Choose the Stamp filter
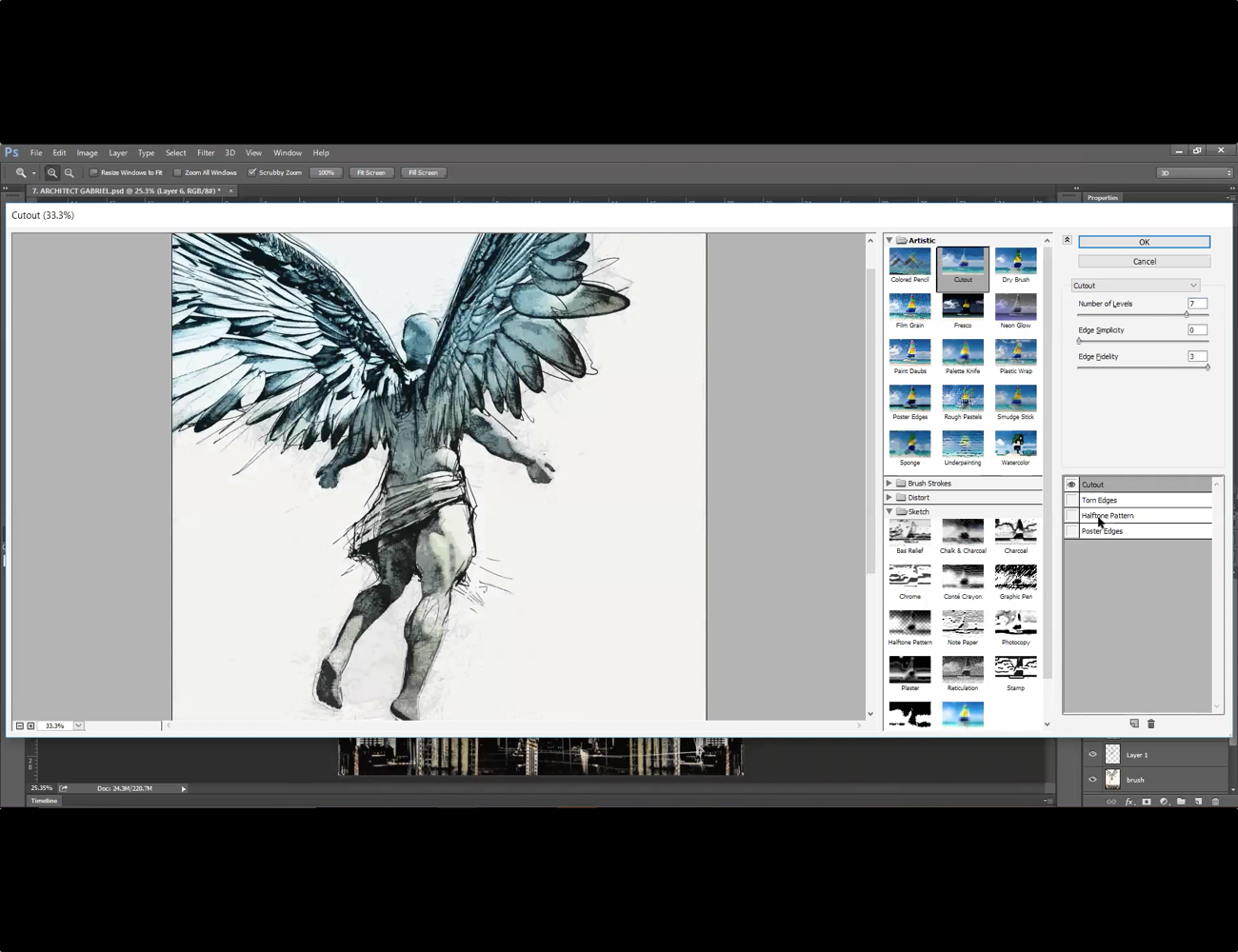 coord(1015,673)
